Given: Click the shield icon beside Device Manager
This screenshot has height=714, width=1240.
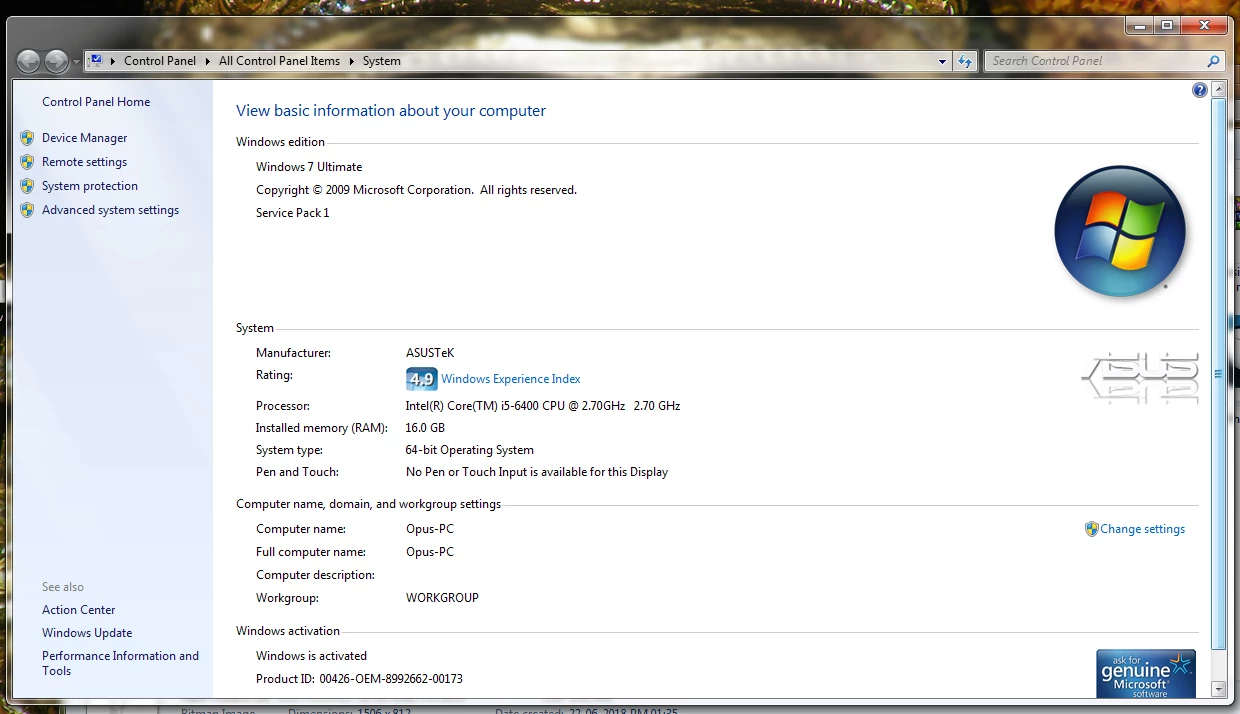Looking at the screenshot, I should (x=27, y=138).
